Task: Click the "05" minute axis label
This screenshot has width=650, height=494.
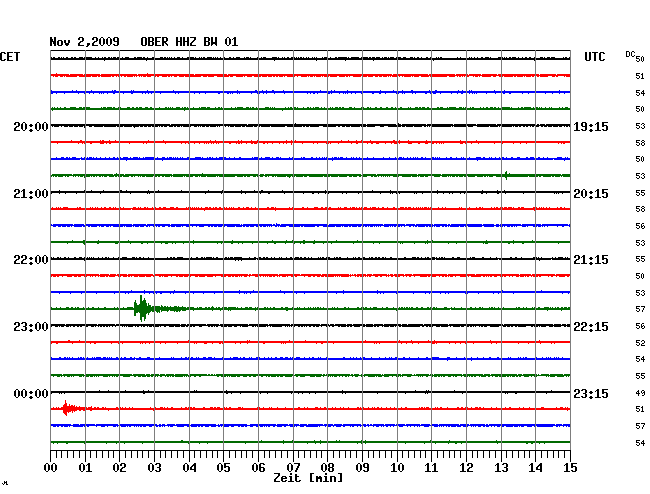Action: pyautogui.click(x=223, y=468)
